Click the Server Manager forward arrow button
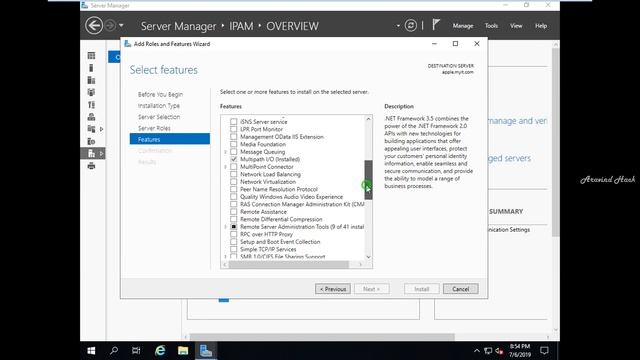640x360 pixels. click(x=110, y=26)
